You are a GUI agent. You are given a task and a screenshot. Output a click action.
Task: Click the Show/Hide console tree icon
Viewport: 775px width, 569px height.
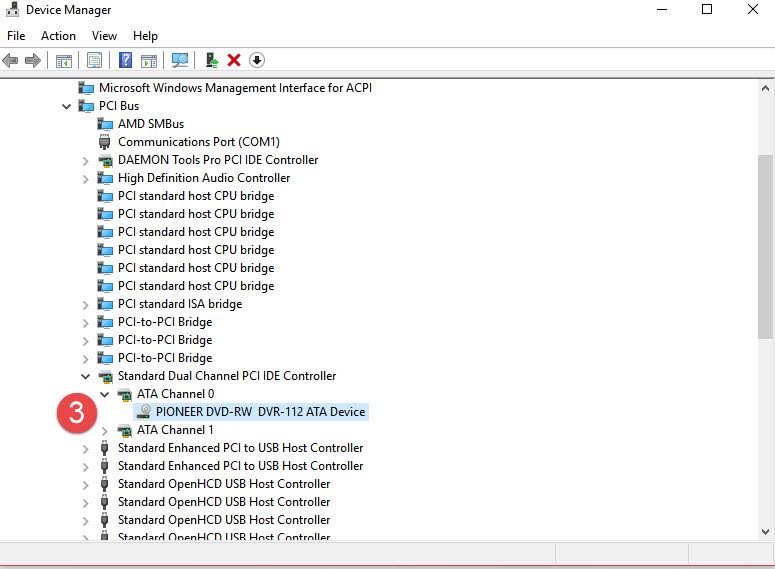(x=63, y=61)
